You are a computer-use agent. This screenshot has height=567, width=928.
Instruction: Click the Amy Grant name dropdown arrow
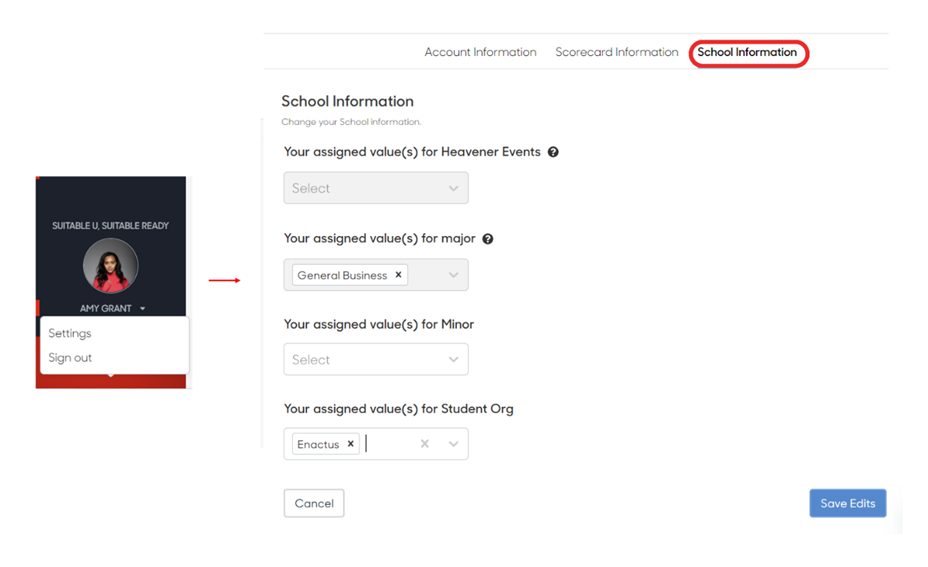coord(143,308)
